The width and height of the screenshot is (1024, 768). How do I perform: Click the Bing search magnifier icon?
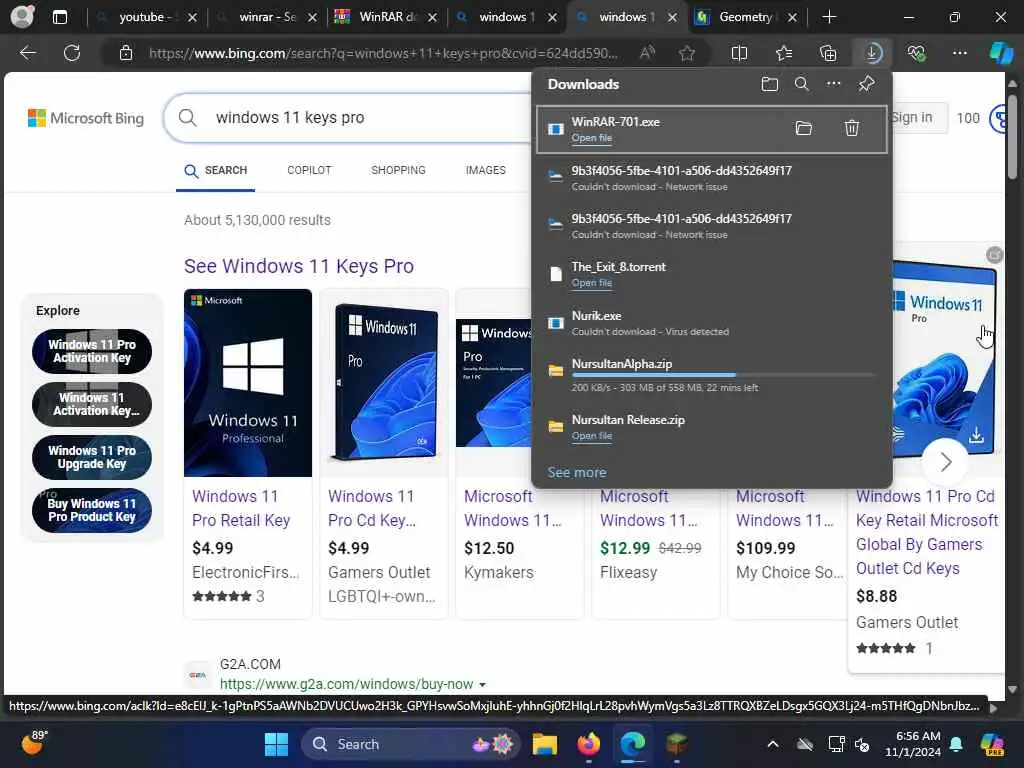point(187,118)
